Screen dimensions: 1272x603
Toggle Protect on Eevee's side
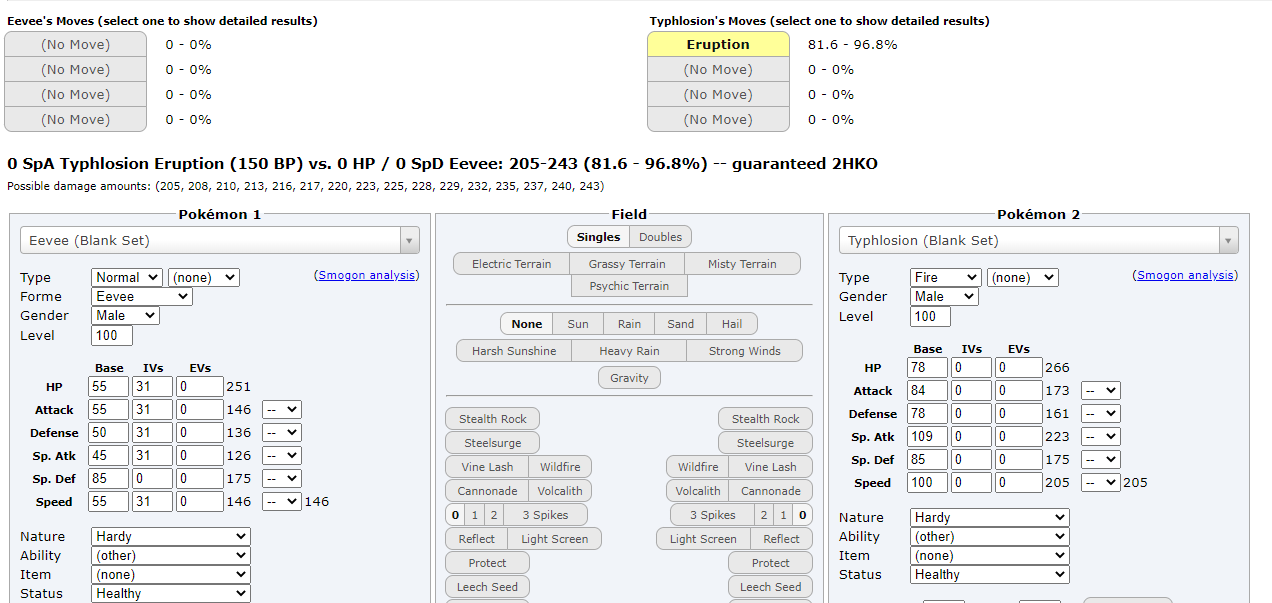coord(488,563)
